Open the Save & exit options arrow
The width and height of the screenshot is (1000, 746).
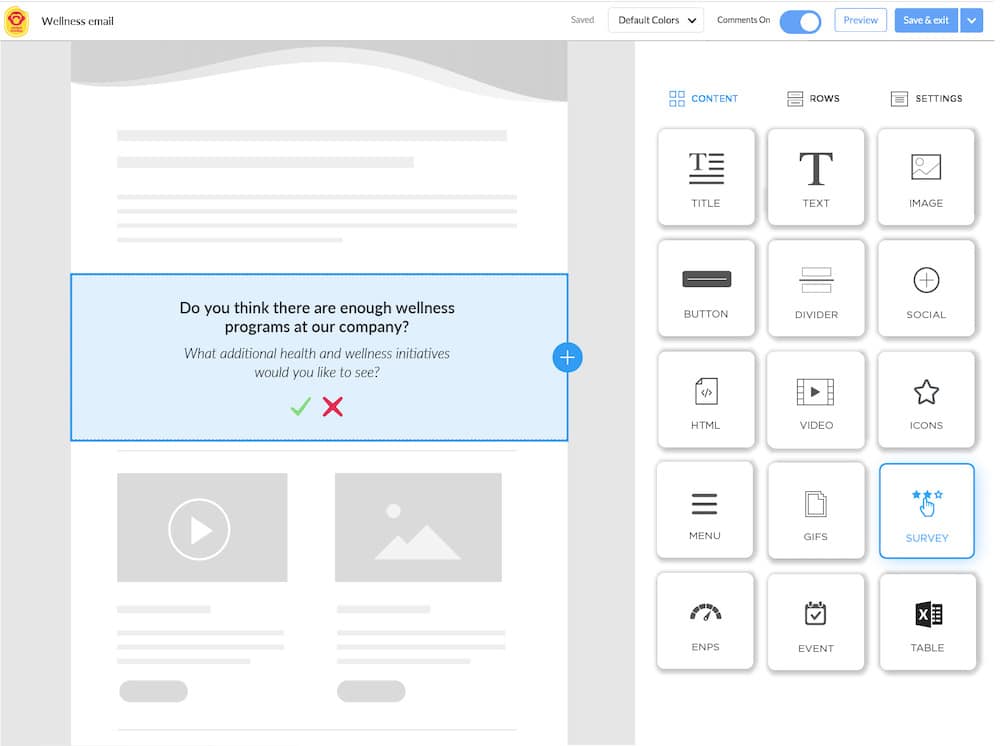[x=971, y=20]
